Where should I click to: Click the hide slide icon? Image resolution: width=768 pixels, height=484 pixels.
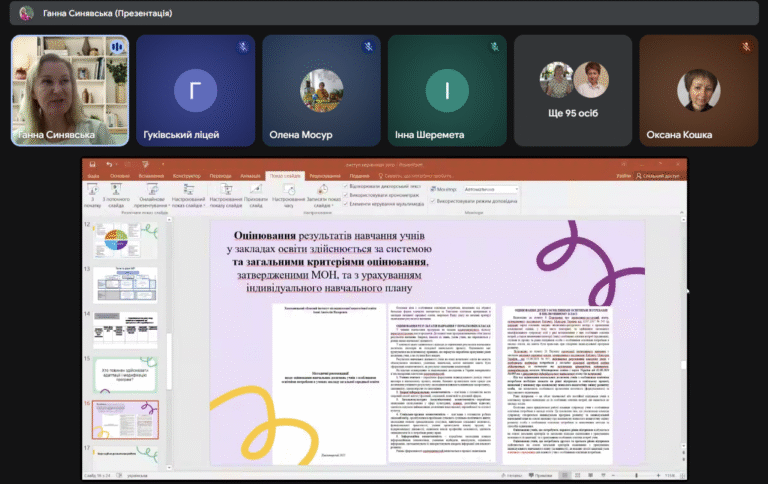tap(256, 189)
